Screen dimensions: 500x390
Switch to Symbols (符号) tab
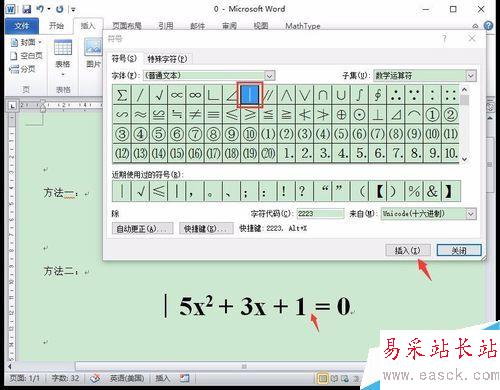point(124,59)
